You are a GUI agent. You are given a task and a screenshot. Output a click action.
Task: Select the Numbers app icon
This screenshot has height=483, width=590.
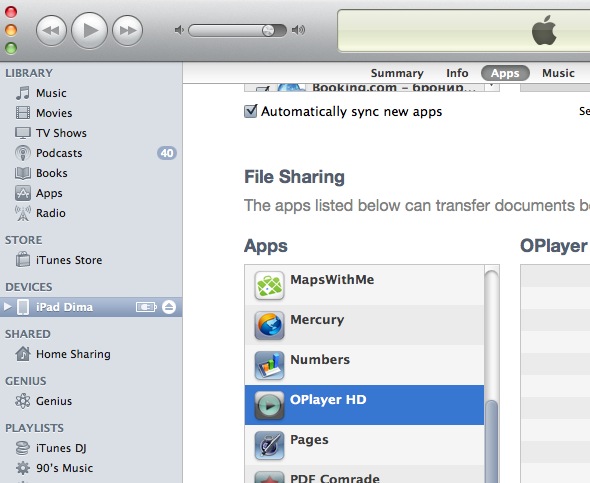click(269, 365)
